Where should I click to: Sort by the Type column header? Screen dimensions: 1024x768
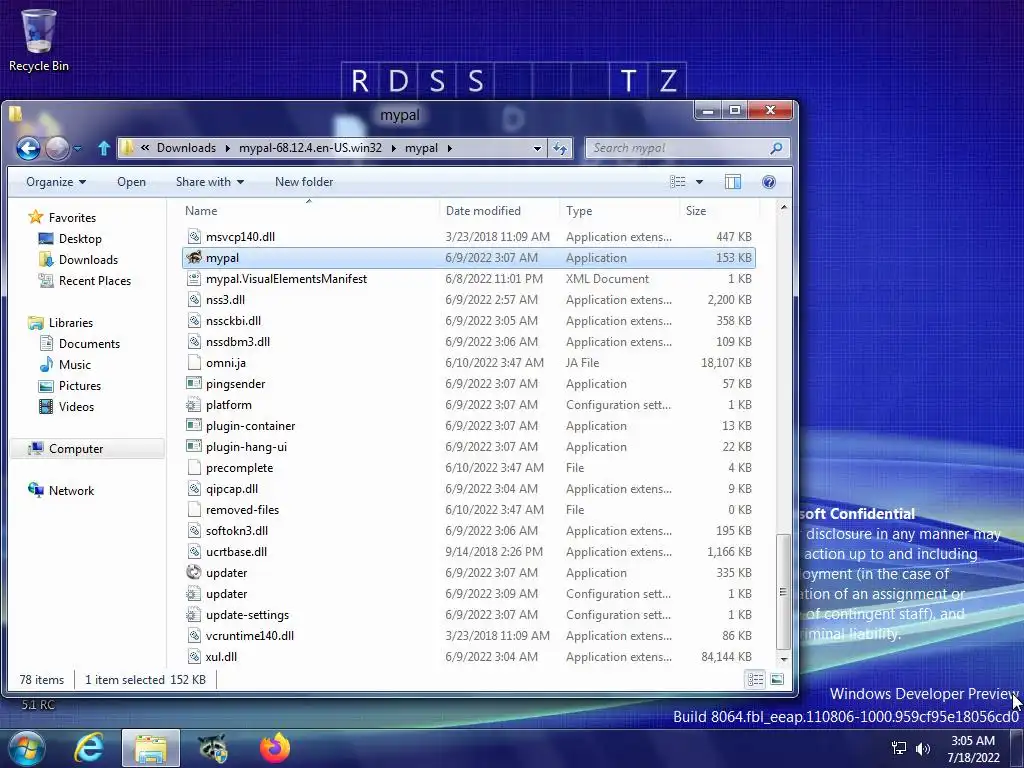coord(620,211)
